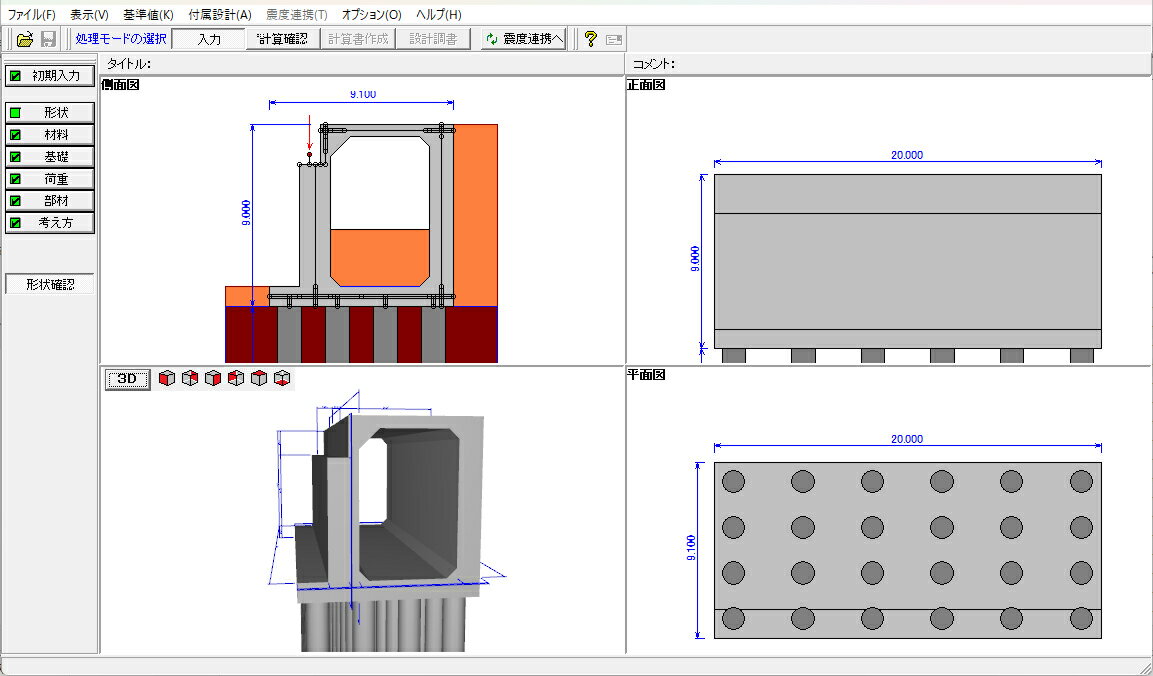
Task: Open the 材料 checked item
Action: (50, 134)
